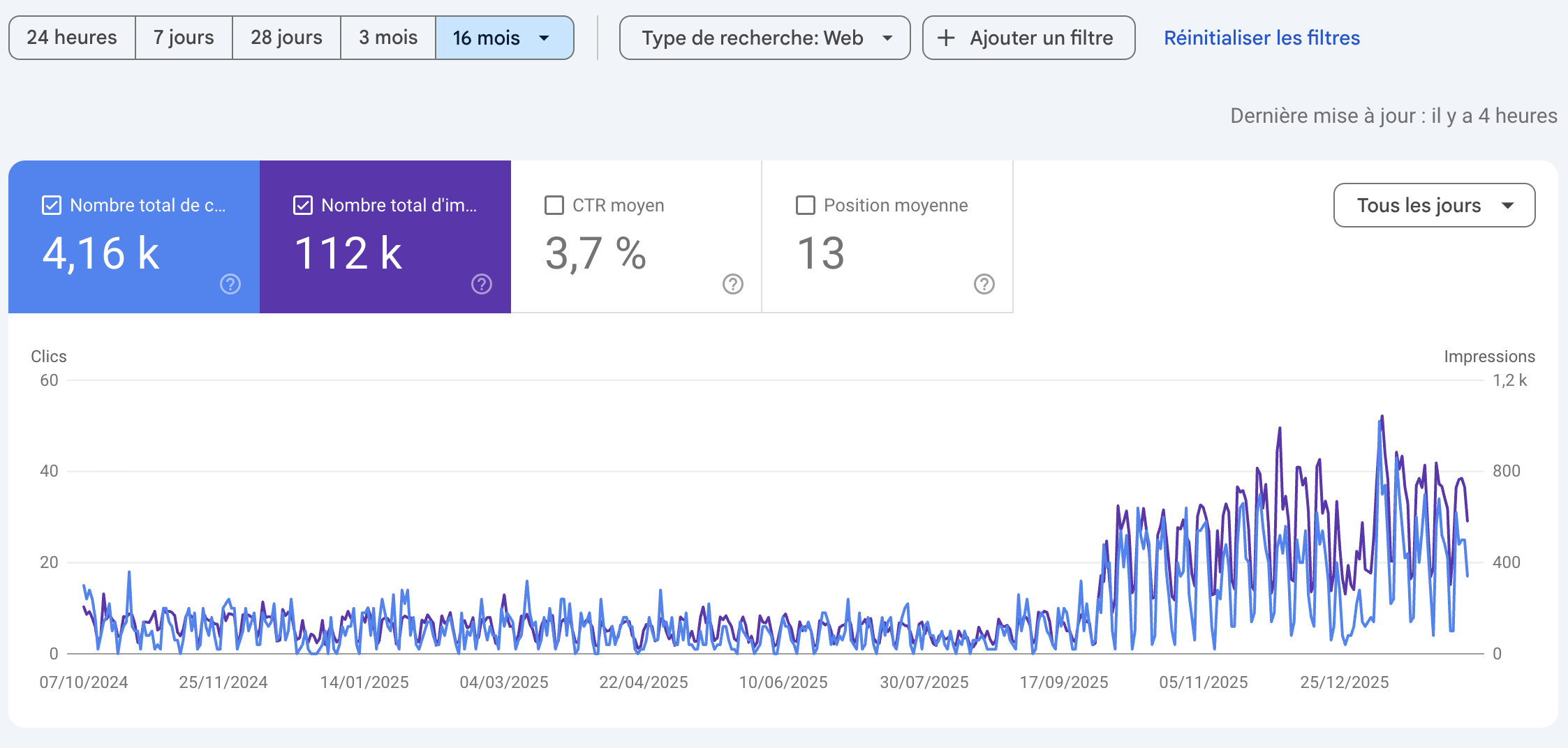Click Ajouter un filtre button
This screenshot has height=748, width=1568.
1028,38
